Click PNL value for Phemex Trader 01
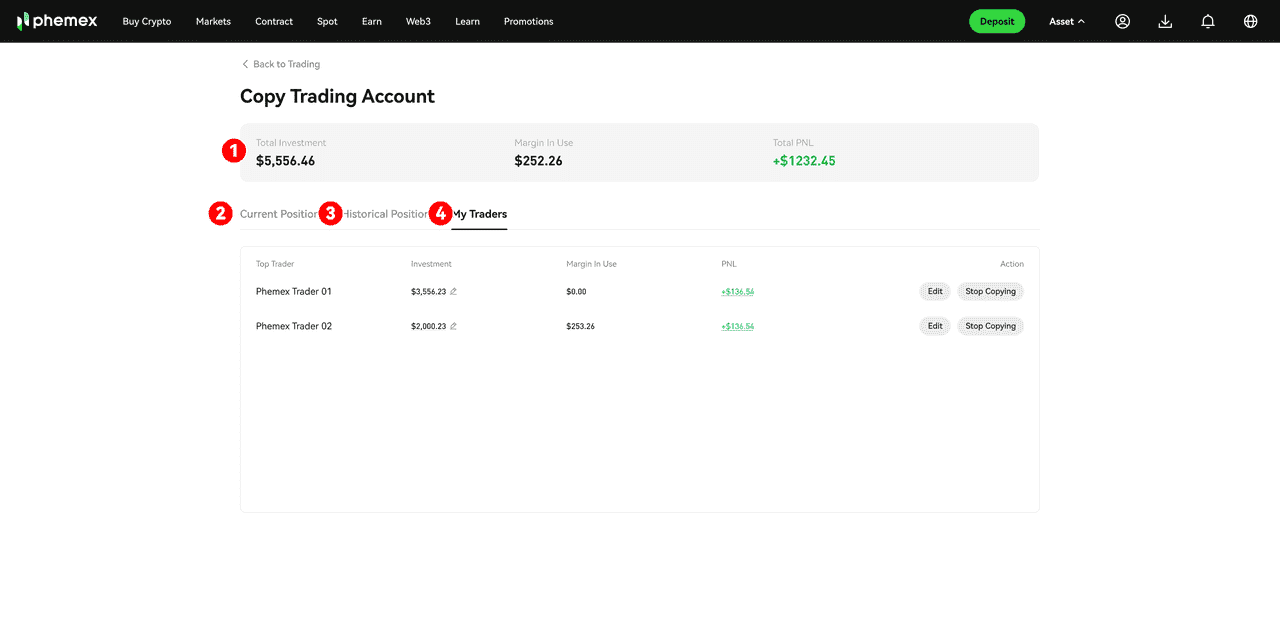This screenshot has height=640, width=1280. 737,292
